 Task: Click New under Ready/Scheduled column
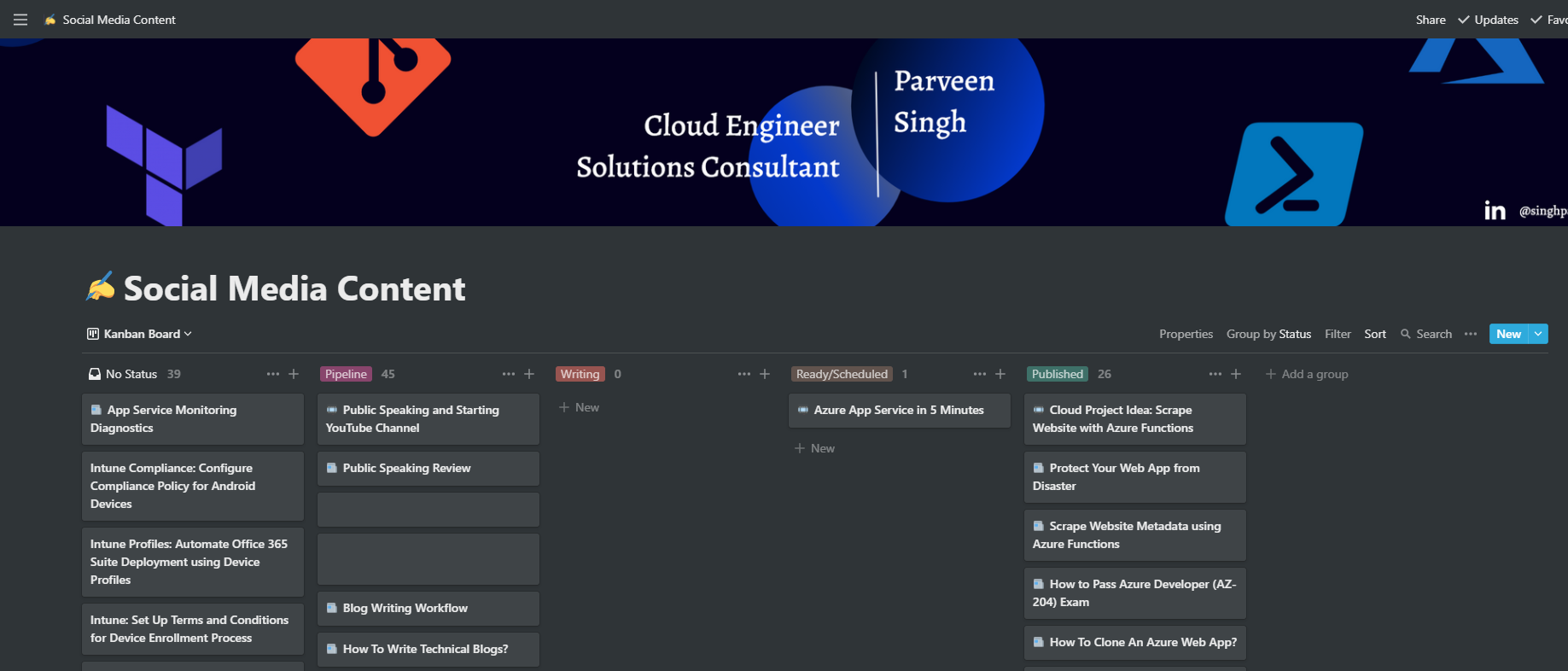pos(815,448)
